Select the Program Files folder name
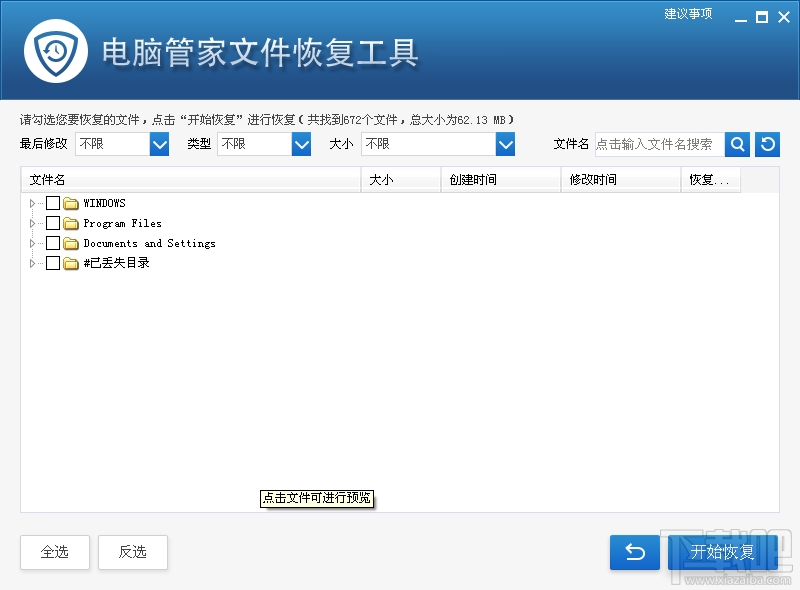Screen dimensions: 800x590 122,224
